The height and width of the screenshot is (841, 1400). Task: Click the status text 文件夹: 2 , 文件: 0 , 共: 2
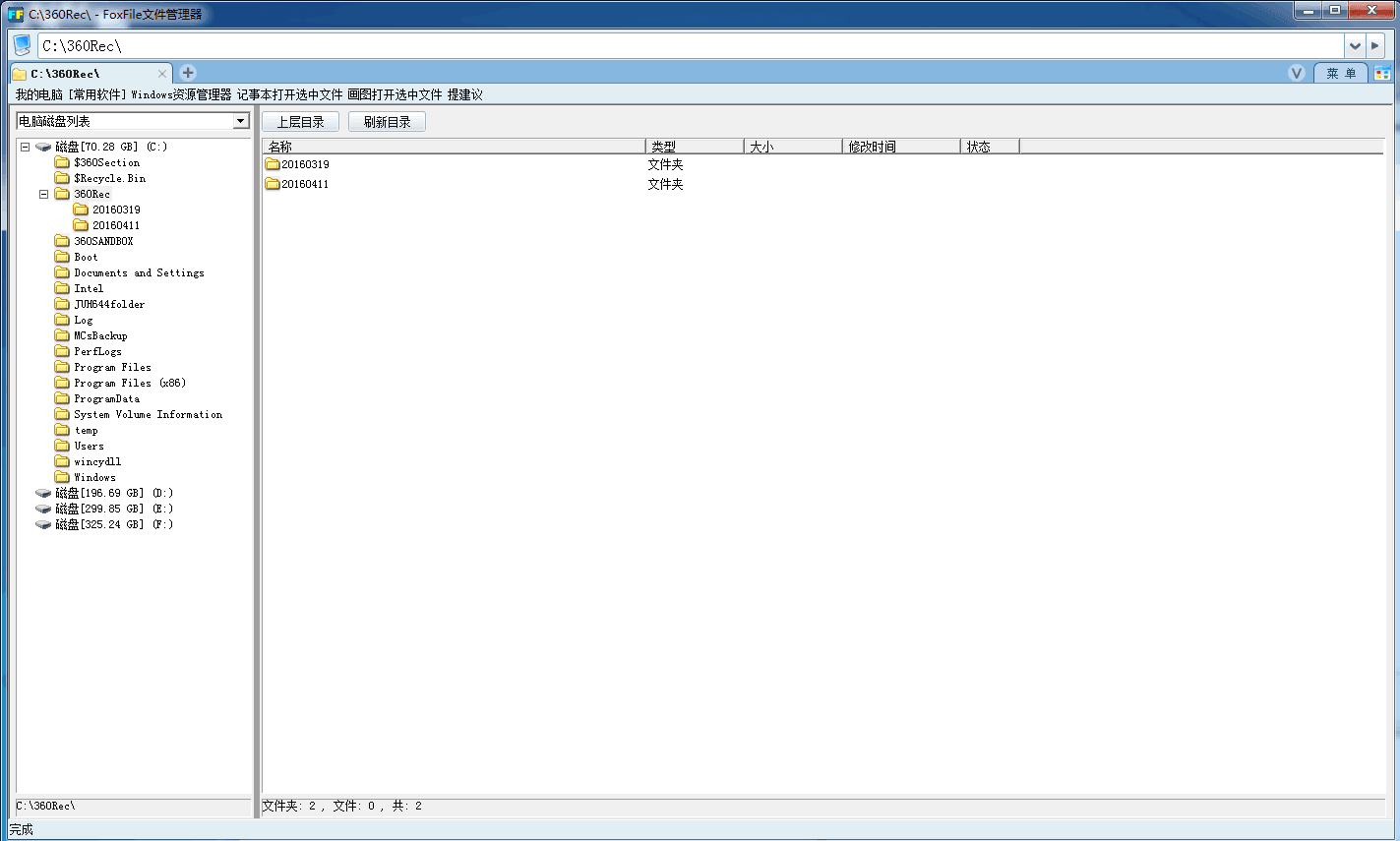click(x=342, y=806)
